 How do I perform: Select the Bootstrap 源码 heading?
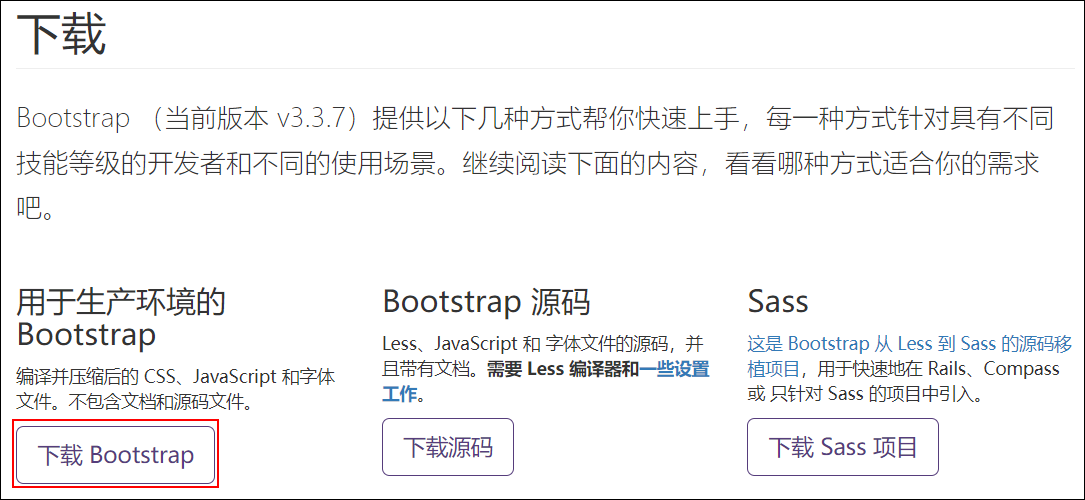(486, 302)
